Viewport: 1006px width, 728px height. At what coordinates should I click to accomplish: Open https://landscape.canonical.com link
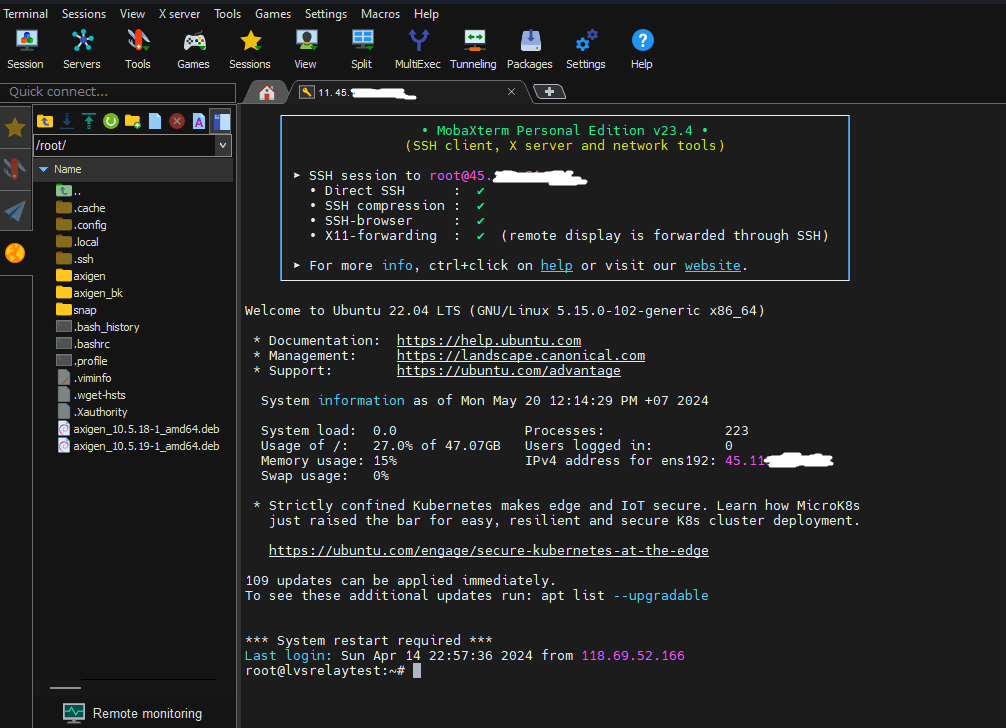[521, 355]
